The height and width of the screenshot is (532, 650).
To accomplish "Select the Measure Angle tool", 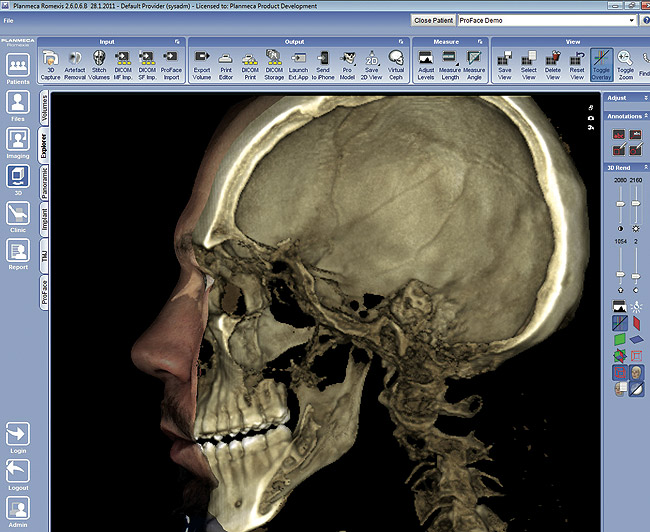I will pyautogui.click(x=474, y=65).
